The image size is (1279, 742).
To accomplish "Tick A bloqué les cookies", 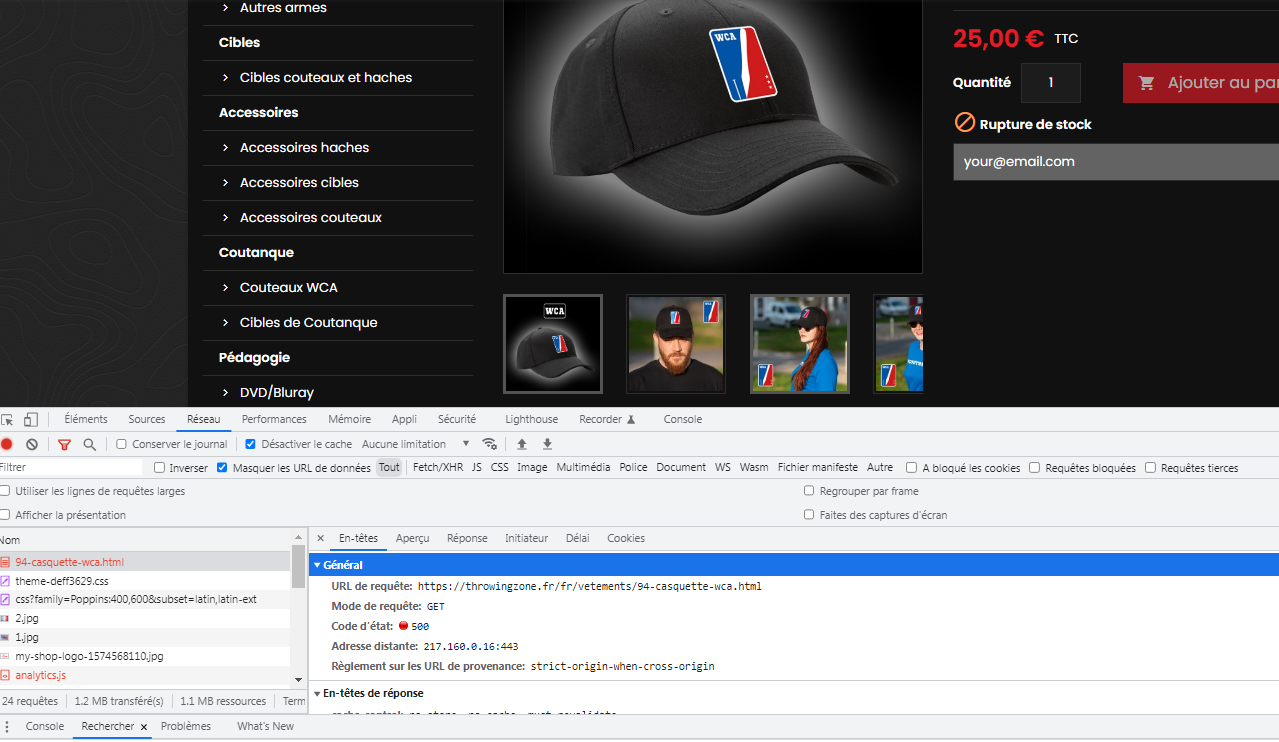I will pyautogui.click(x=911, y=468).
